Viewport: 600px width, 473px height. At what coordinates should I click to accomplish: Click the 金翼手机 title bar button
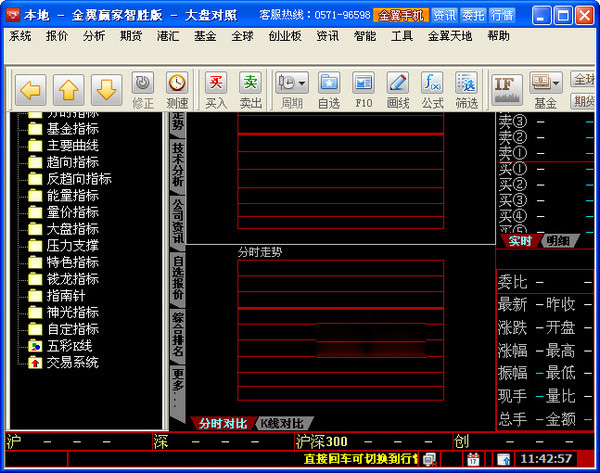(x=401, y=16)
